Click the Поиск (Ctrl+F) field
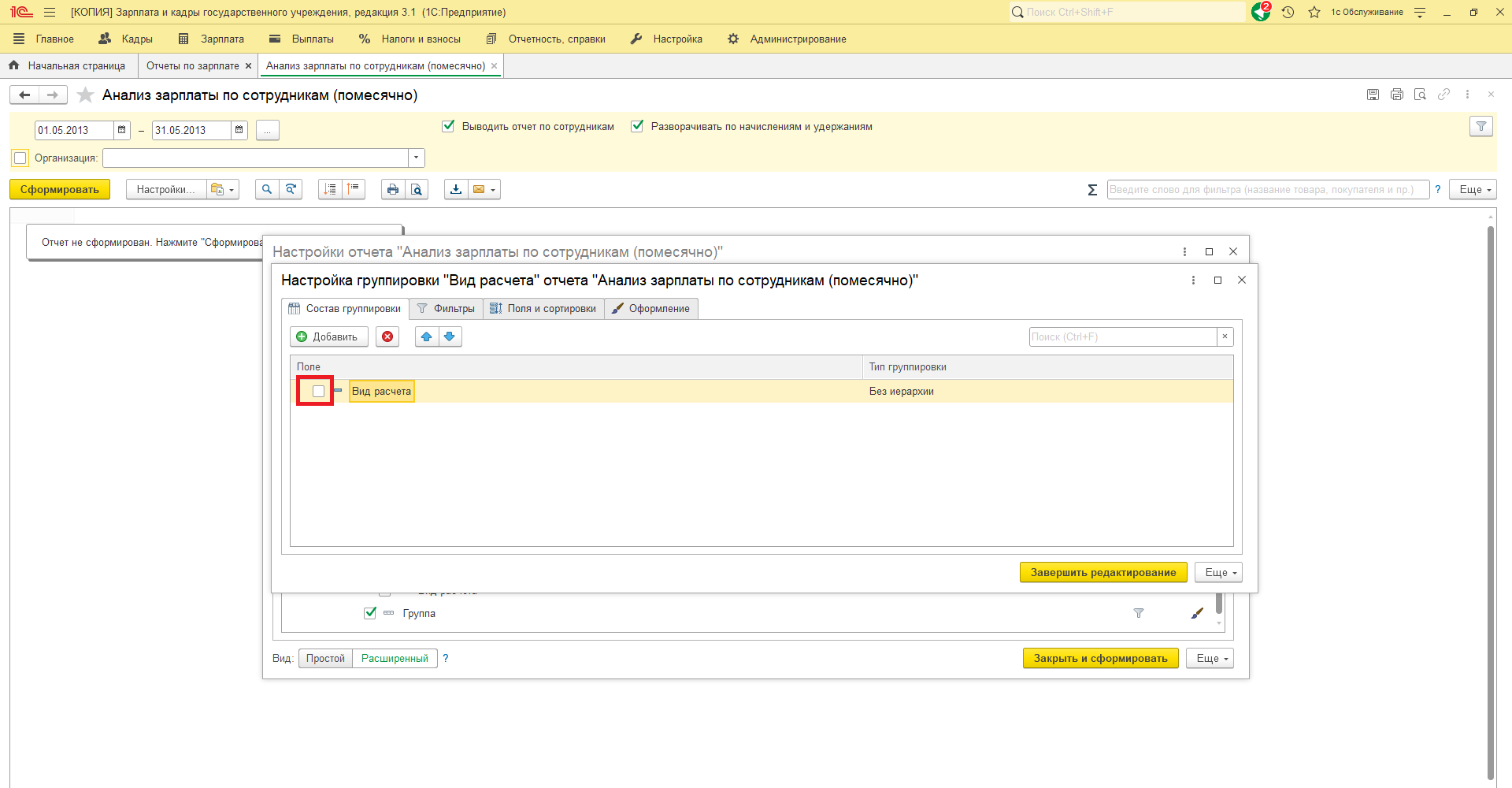This screenshot has width=1512, height=788. pyautogui.click(x=1123, y=336)
